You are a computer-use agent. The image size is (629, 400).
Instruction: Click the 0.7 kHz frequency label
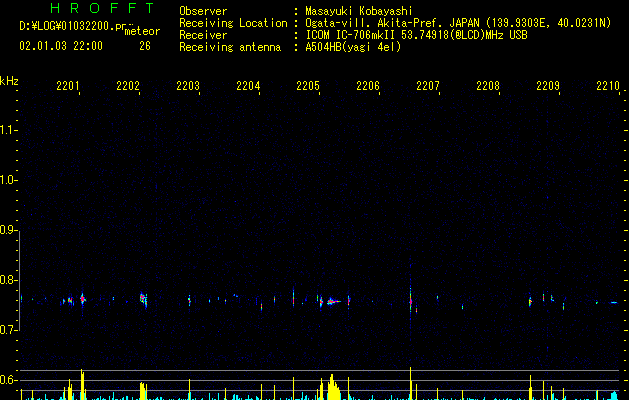(x=8, y=330)
